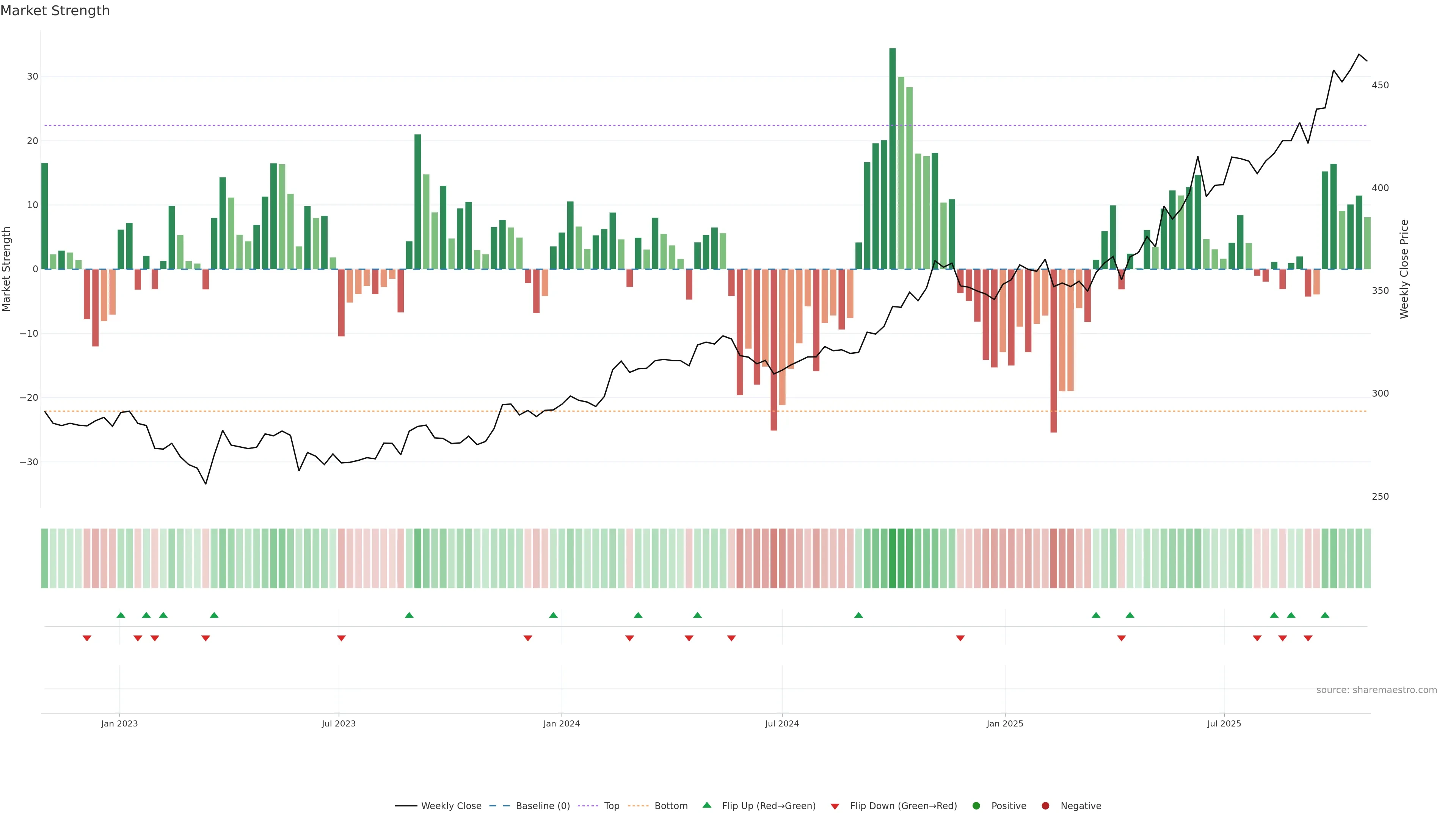Click the Positive green circle legend icon
The height and width of the screenshot is (819, 1456).
point(976,806)
